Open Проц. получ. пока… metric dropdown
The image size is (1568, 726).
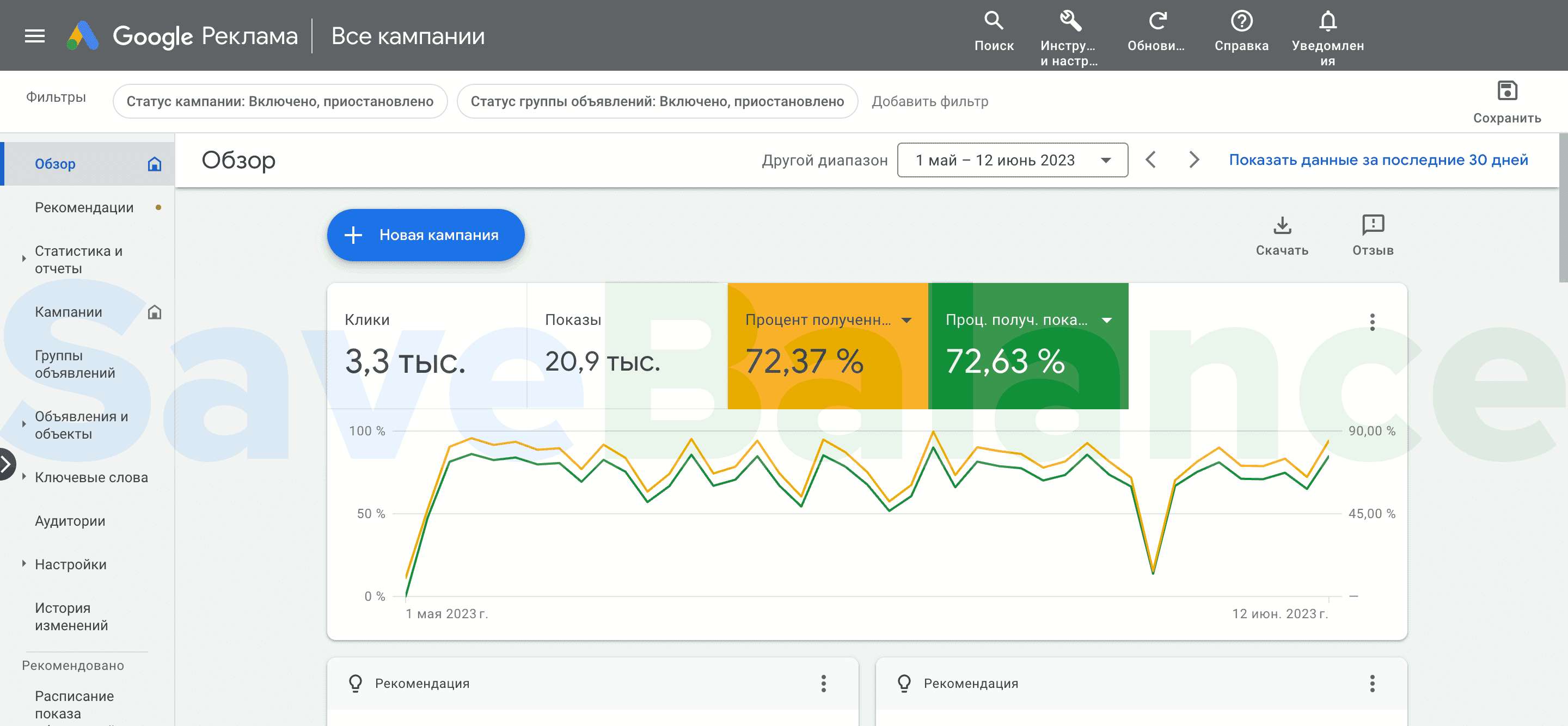[1106, 320]
